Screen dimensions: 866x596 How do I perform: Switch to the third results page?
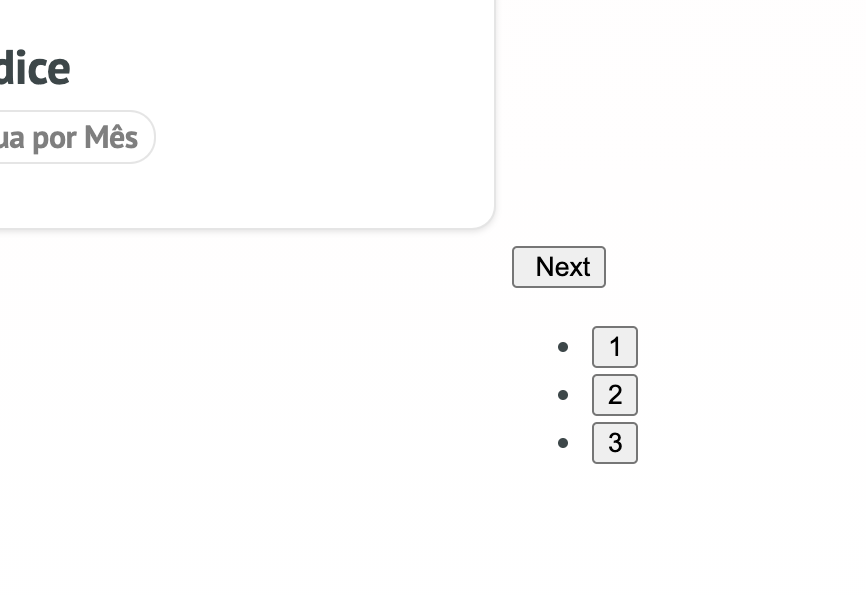coord(614,443)
